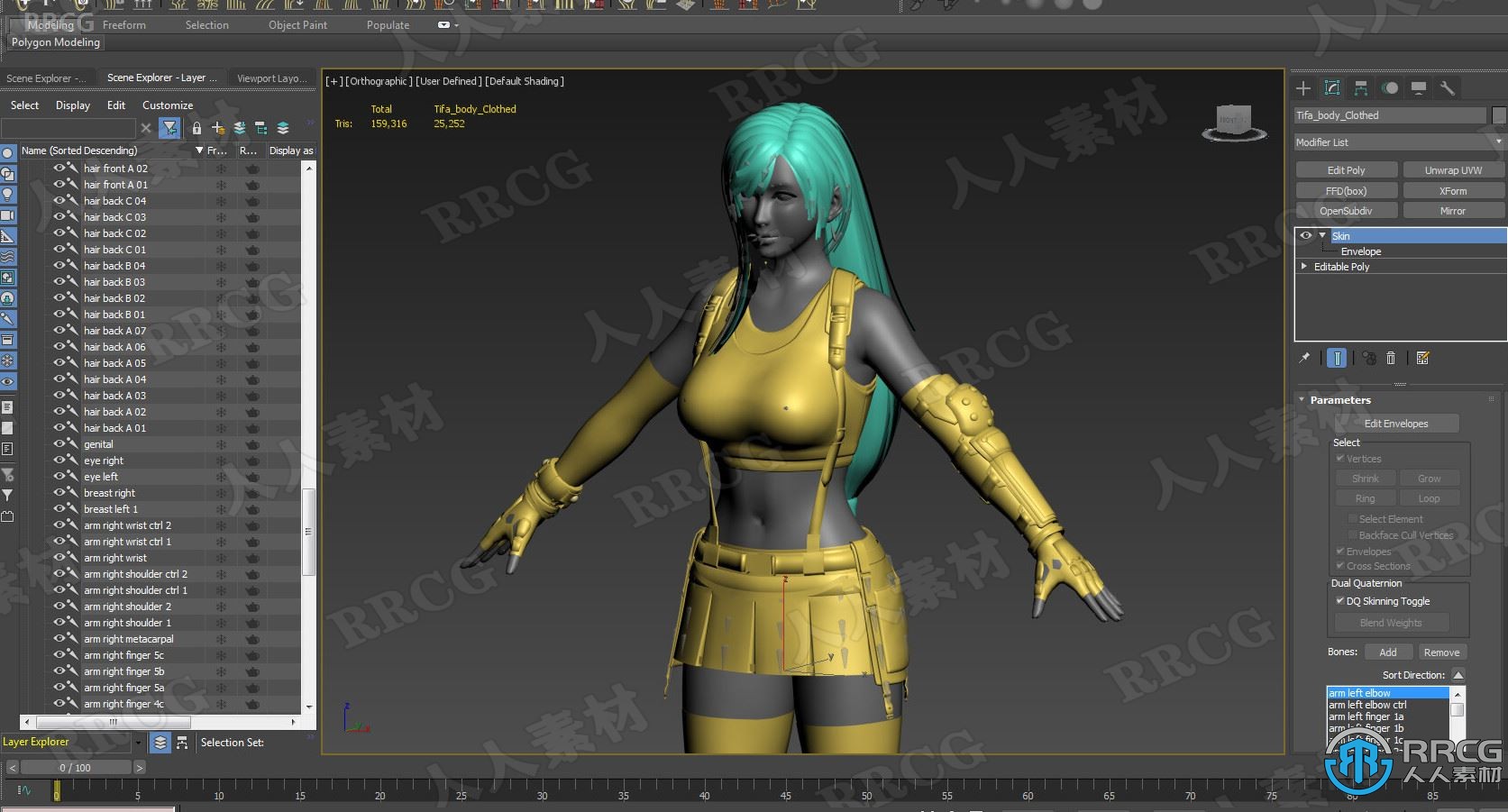Toggle Renderable teapot for 'hair back A 07'

pyautogui.click(x=252, y=330)
